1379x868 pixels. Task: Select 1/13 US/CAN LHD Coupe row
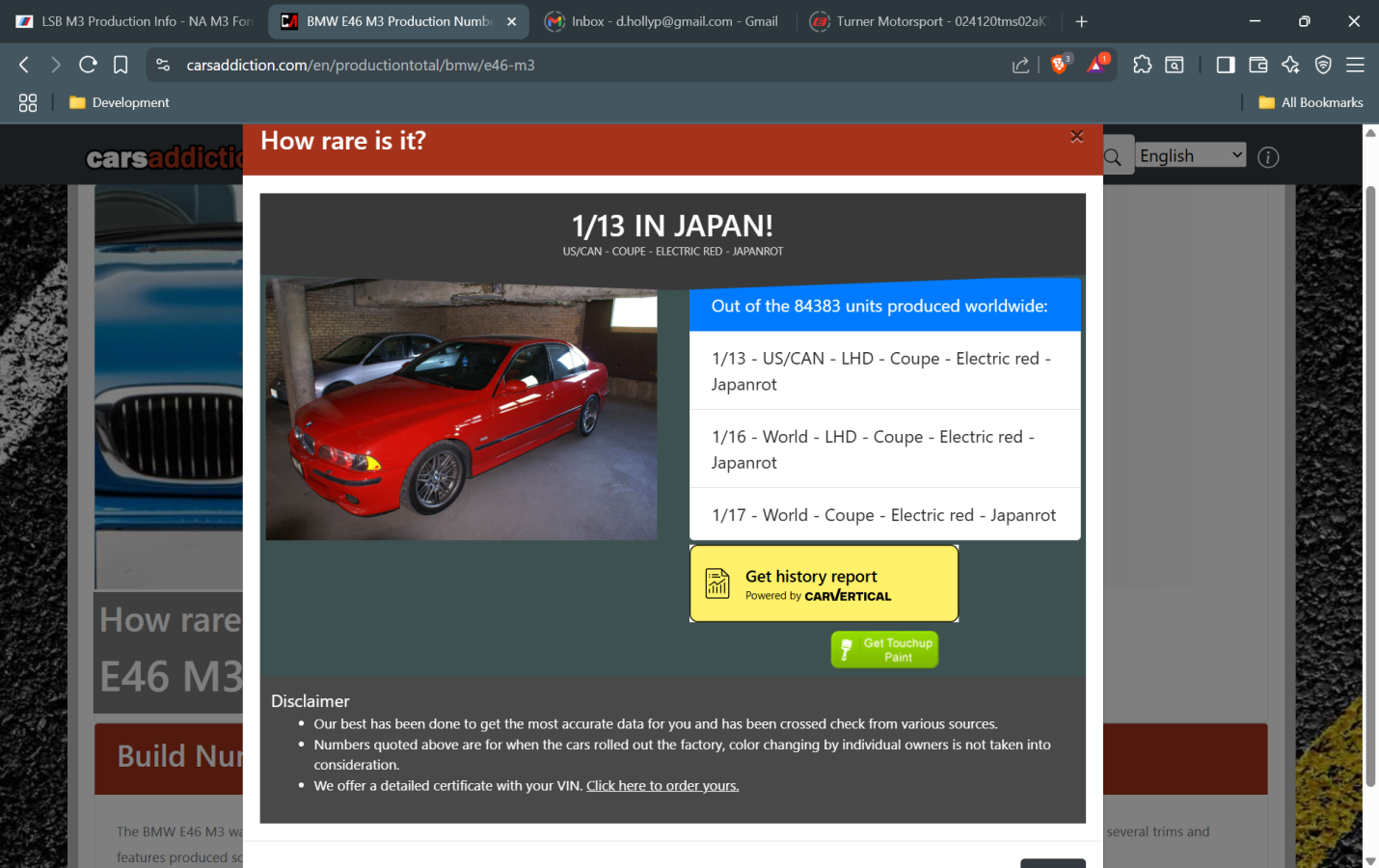click(884, 370)
